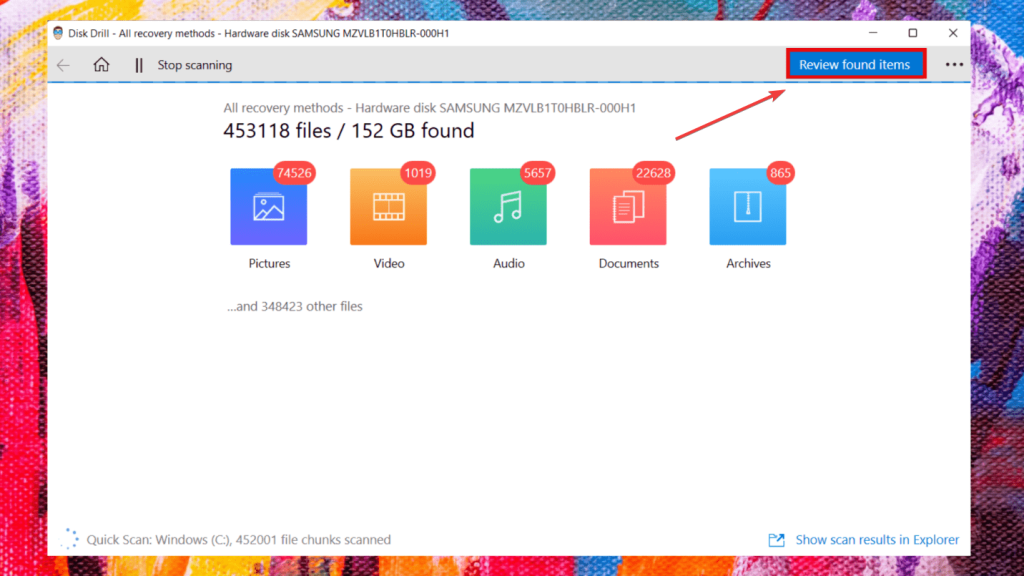Open the Documents category icon
The height and width of the screenshot is (576, 1024).
(628, 205)
